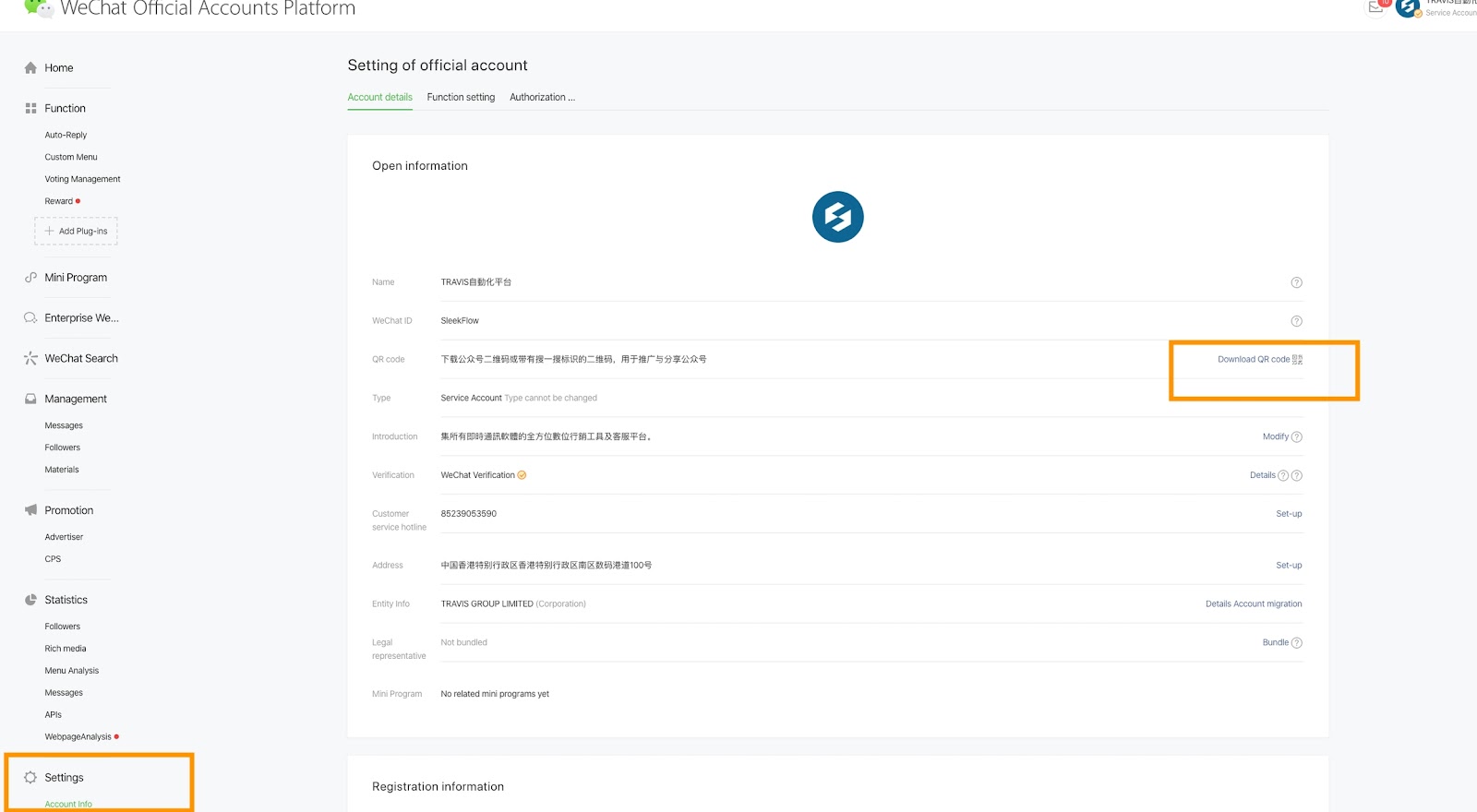Switch to the Function setting tab

[x=461, y=97]
